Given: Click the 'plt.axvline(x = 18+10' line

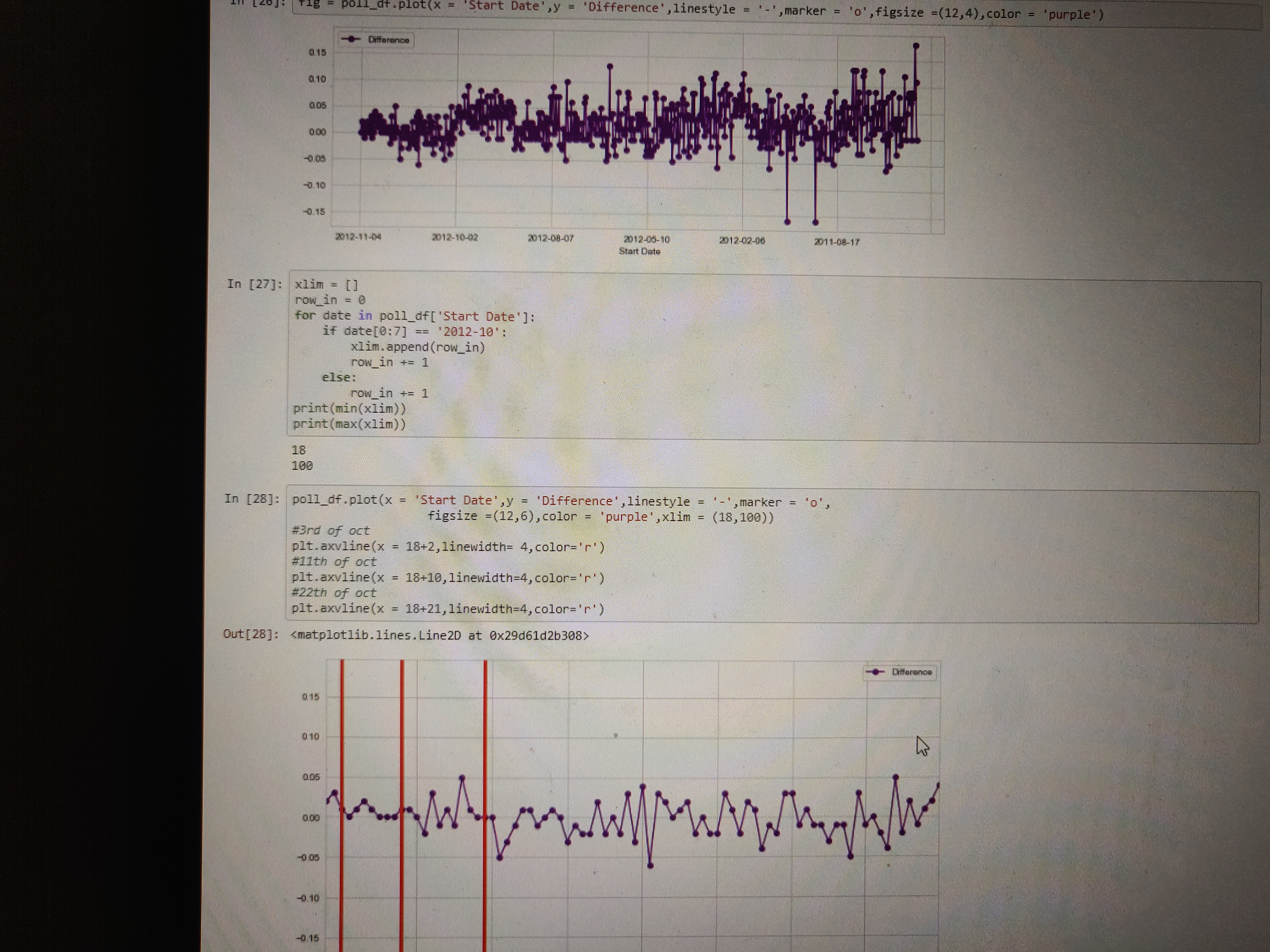Looking at the screenshot, I should coord(448,577).
